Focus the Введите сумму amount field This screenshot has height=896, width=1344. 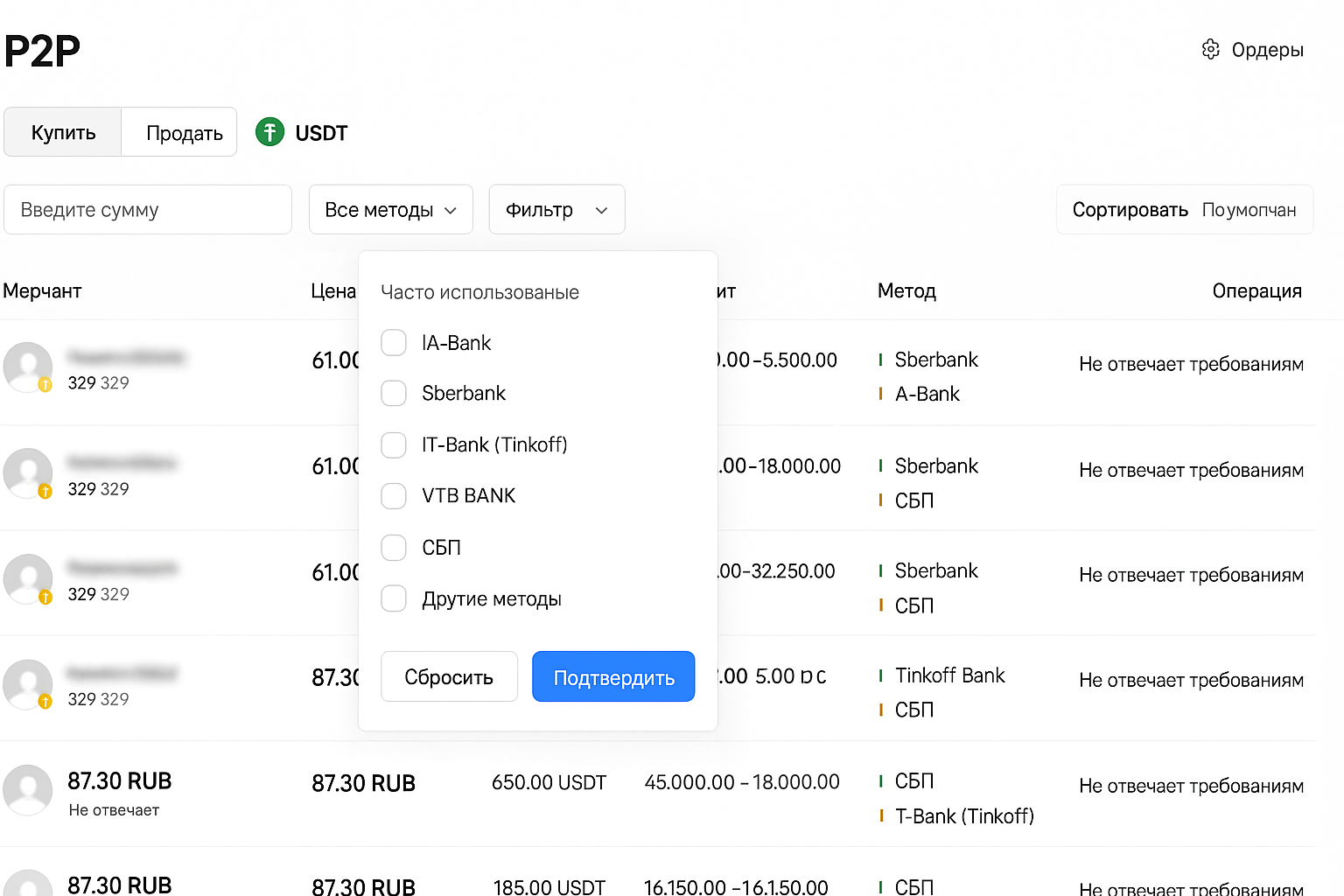[147, 209]
